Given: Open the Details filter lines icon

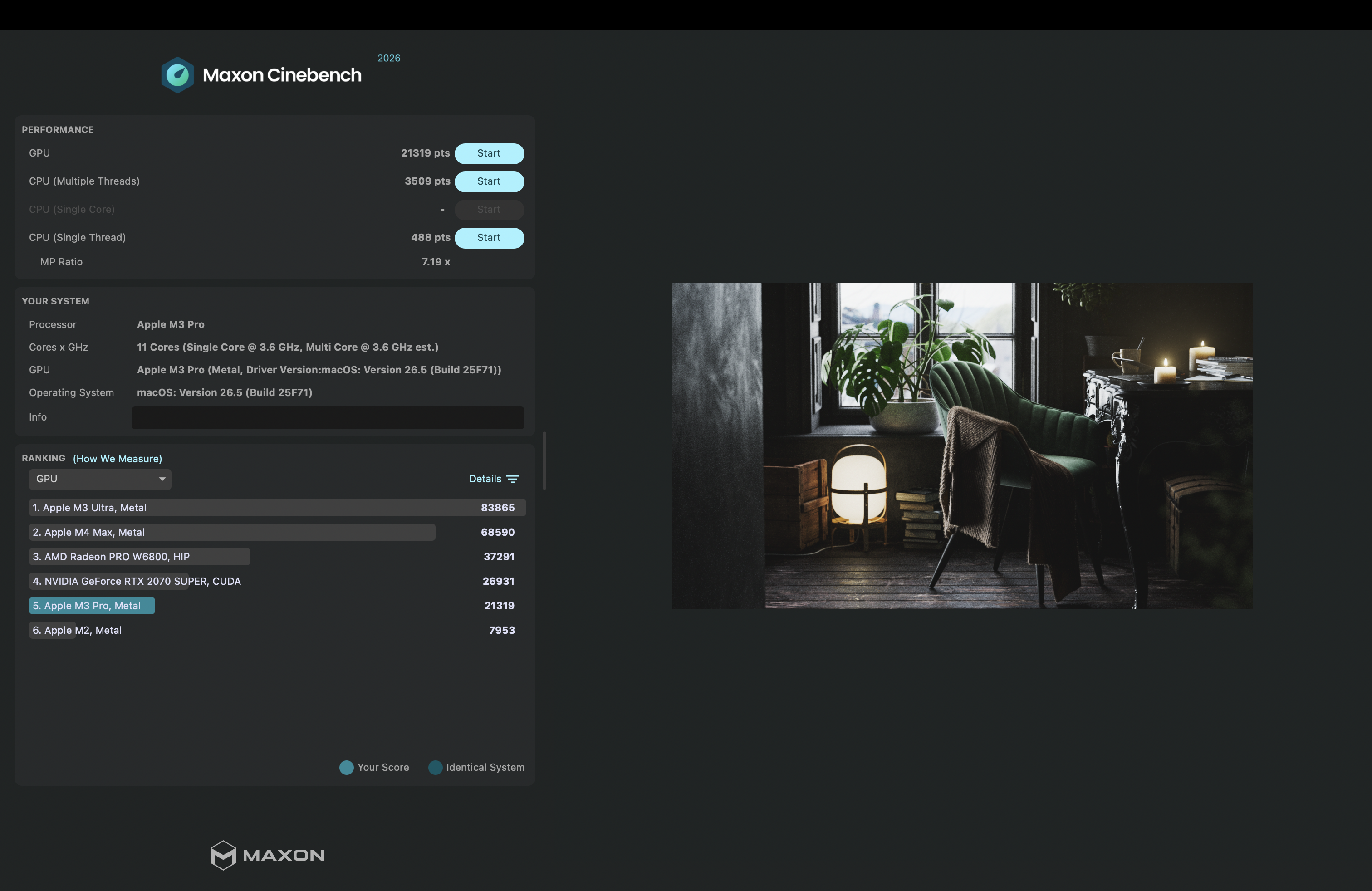Looking at the screenshot, I should tap(513, 479).
